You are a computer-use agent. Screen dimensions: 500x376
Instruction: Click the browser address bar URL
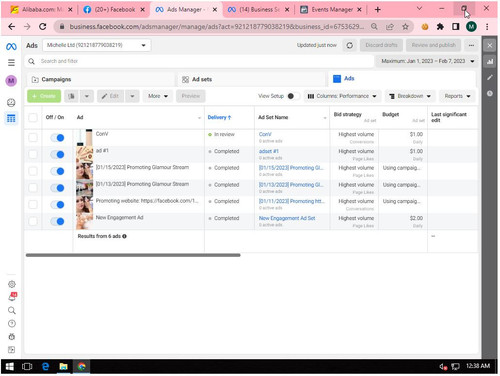[217, 27]
